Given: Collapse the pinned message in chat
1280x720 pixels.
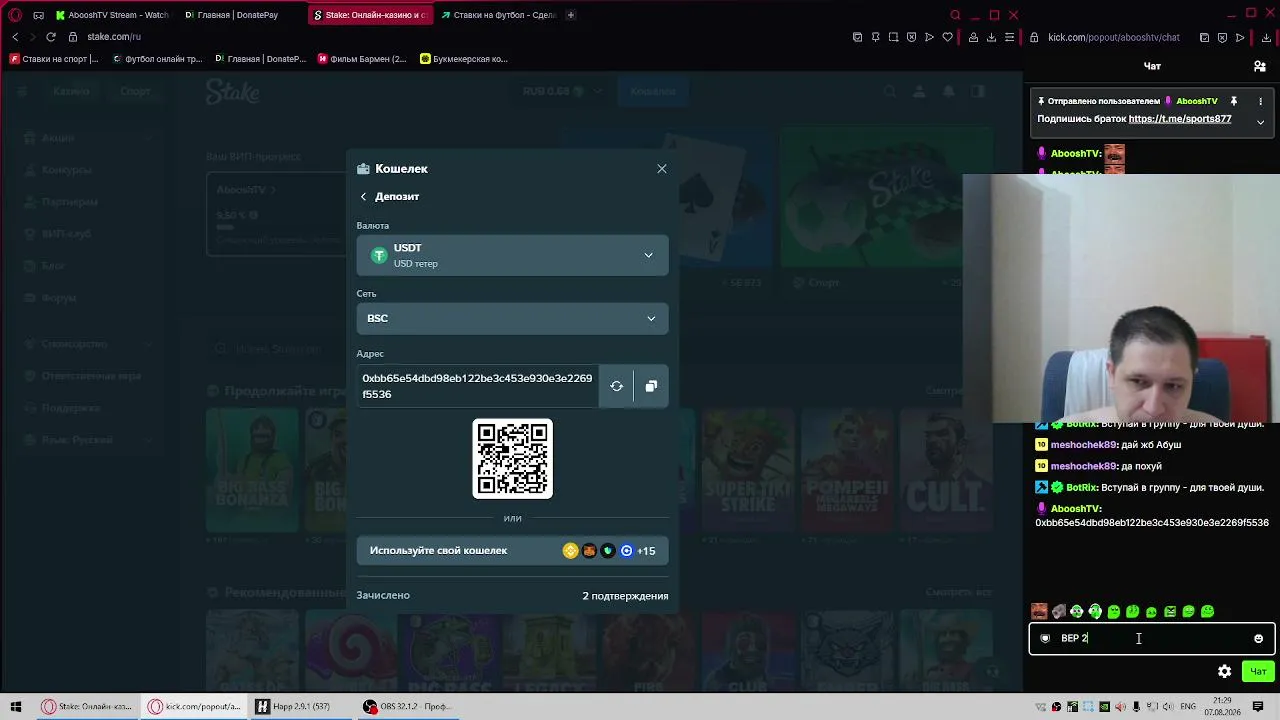Looking at the screenshot, I should coord(1260,122).
